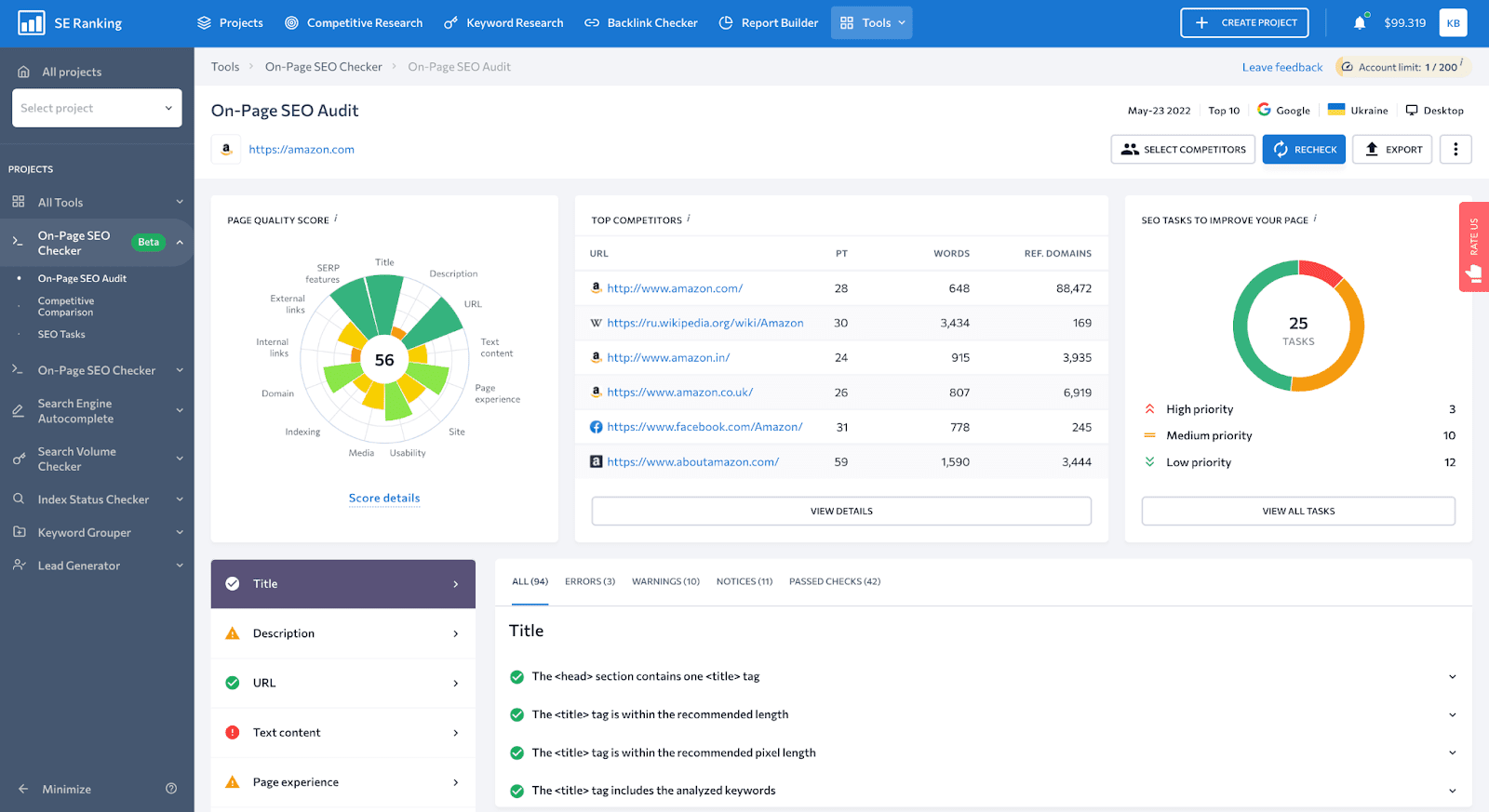Select the Description category row

click(x=343, y=633)
